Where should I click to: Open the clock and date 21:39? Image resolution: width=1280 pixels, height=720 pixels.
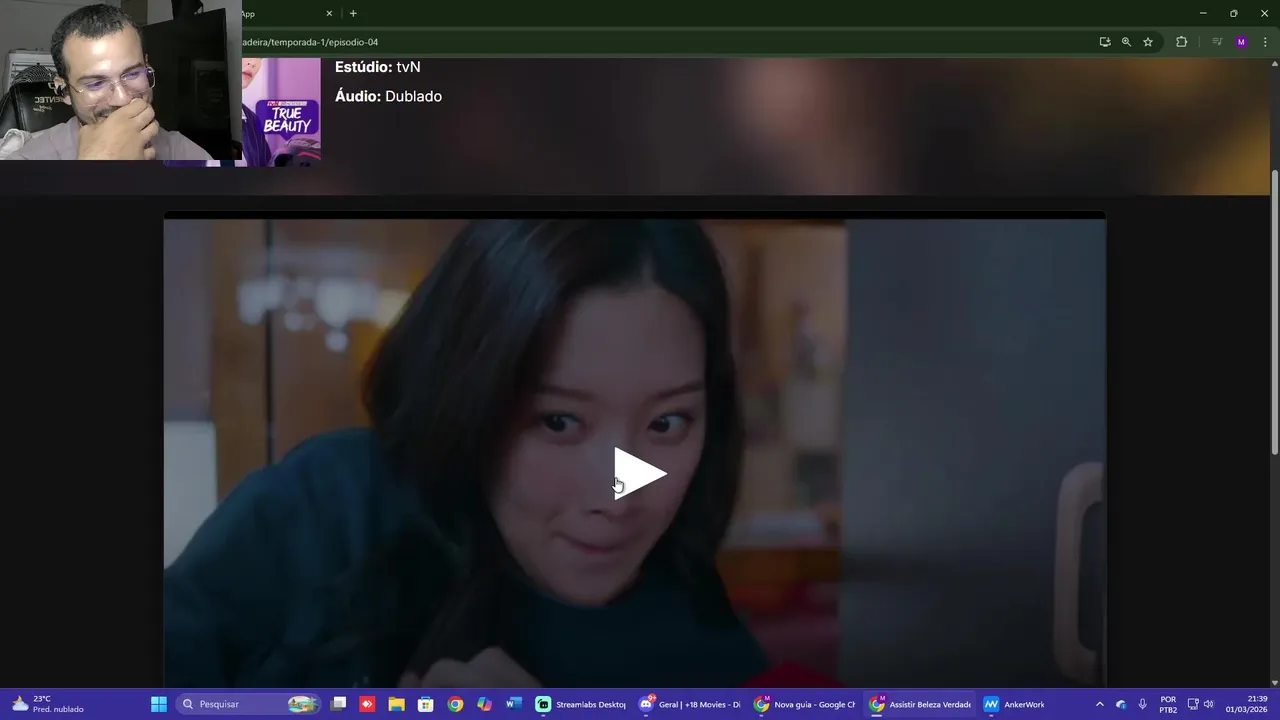1247,704
